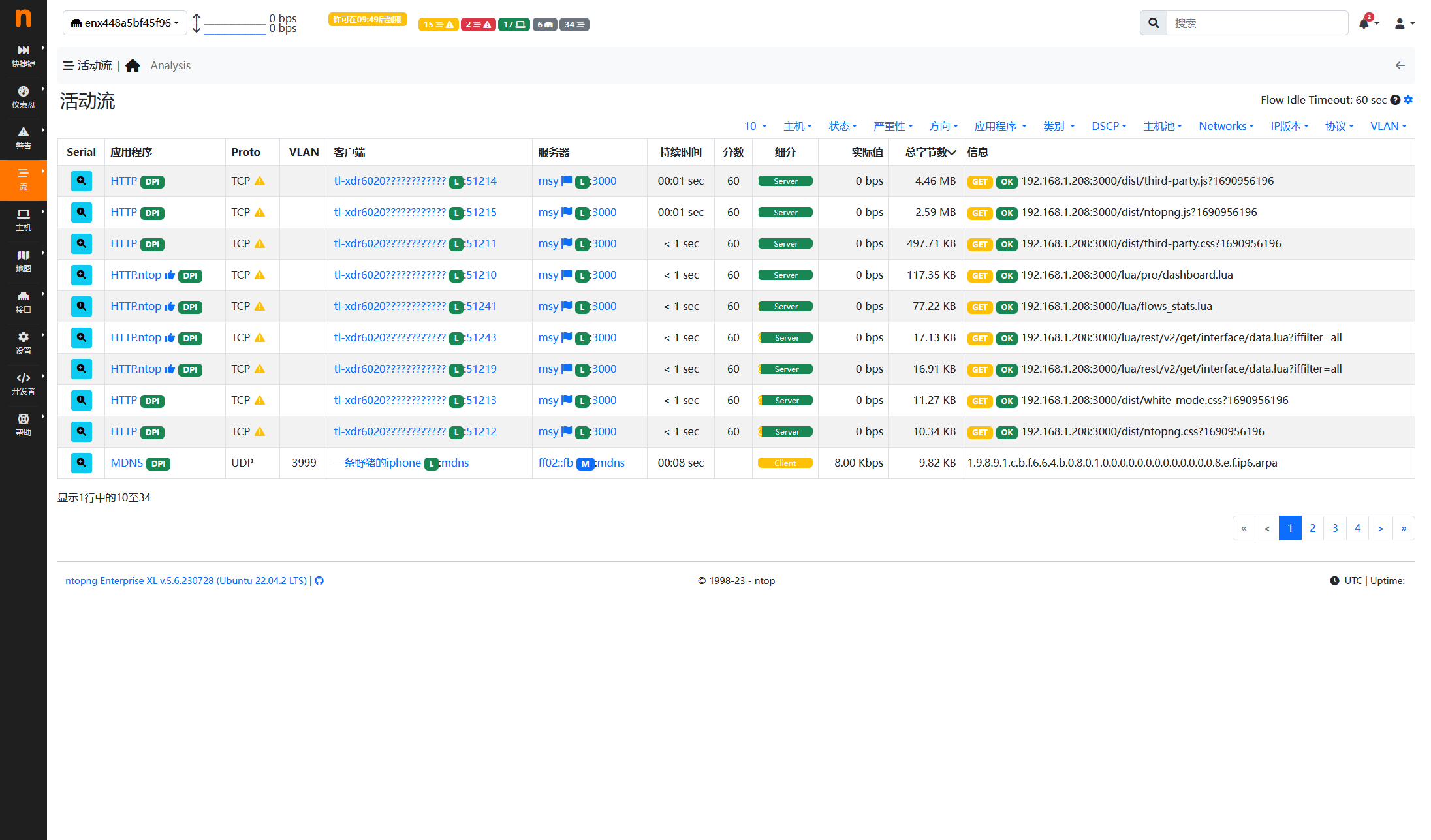This screenshot has height=840, width=1431.
Task: Click red 2 alerts badge
Action: [x=479, y=24]
